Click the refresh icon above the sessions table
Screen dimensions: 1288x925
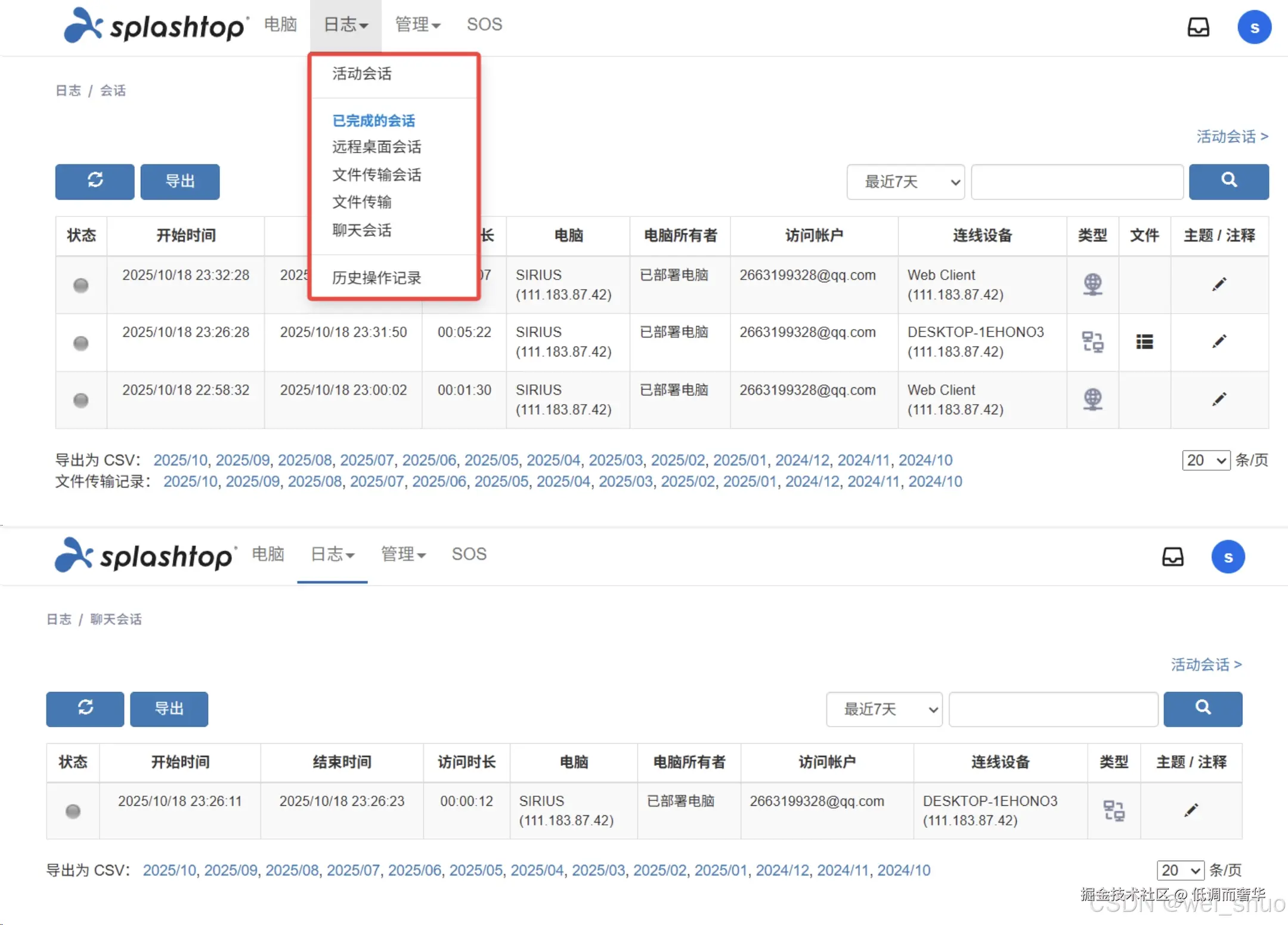[x=94, y=182]
